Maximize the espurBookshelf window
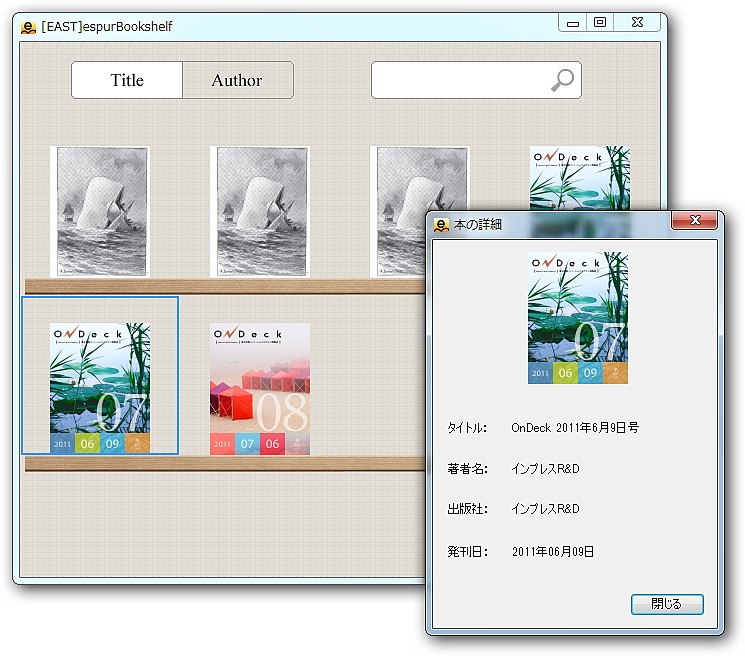 [x=600, y=23]
